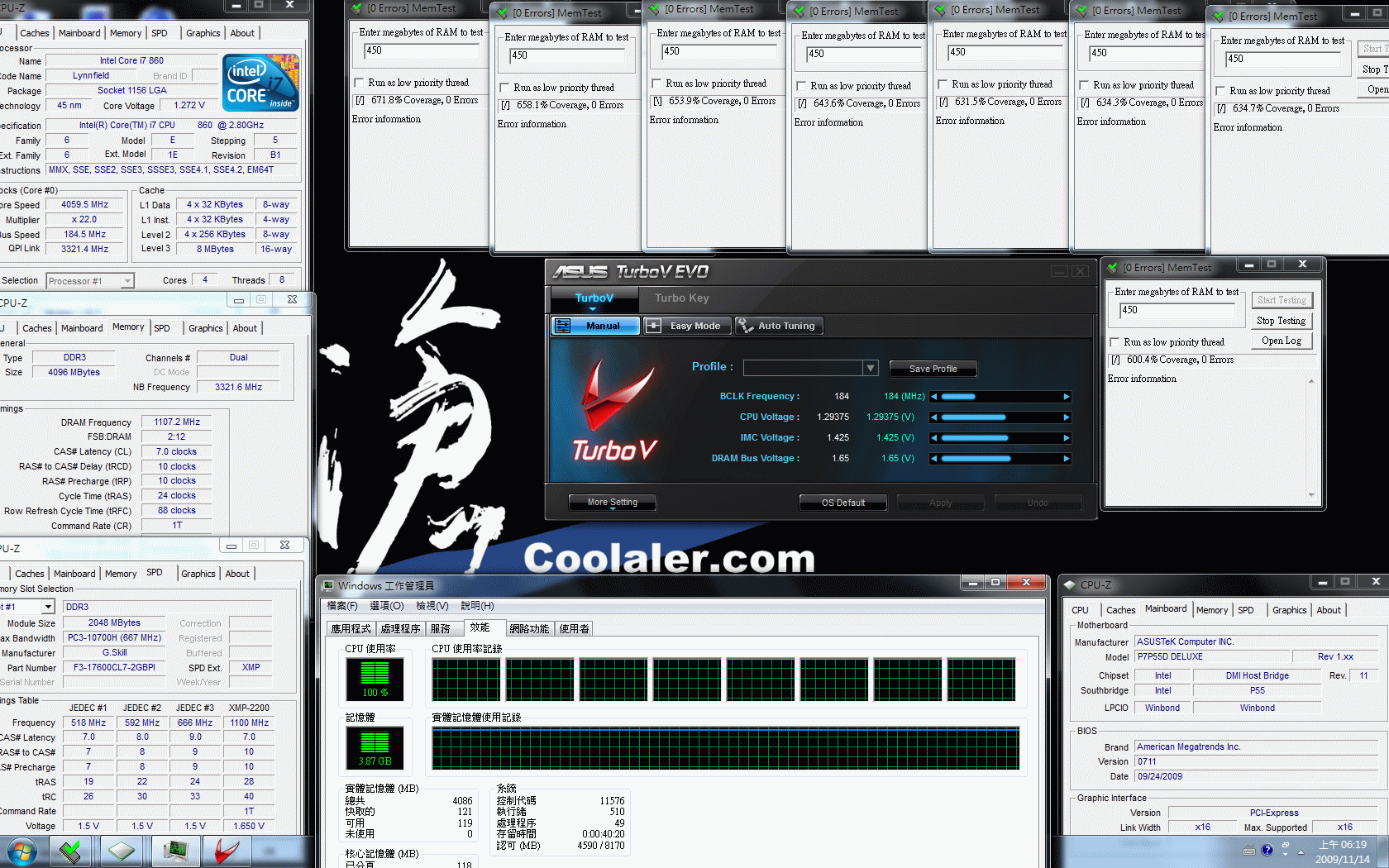Open the Processor #1 selection dropdown in CPU-Z
This screenshot has height=868, width=1389.
click(x=126, y=281)
